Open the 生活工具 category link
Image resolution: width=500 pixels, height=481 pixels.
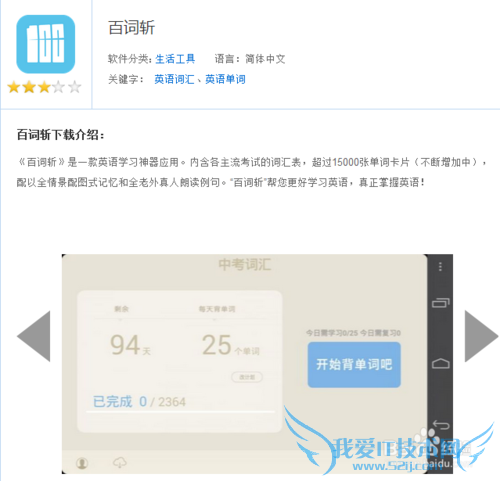pyautogui.click(x=175, y=59)
